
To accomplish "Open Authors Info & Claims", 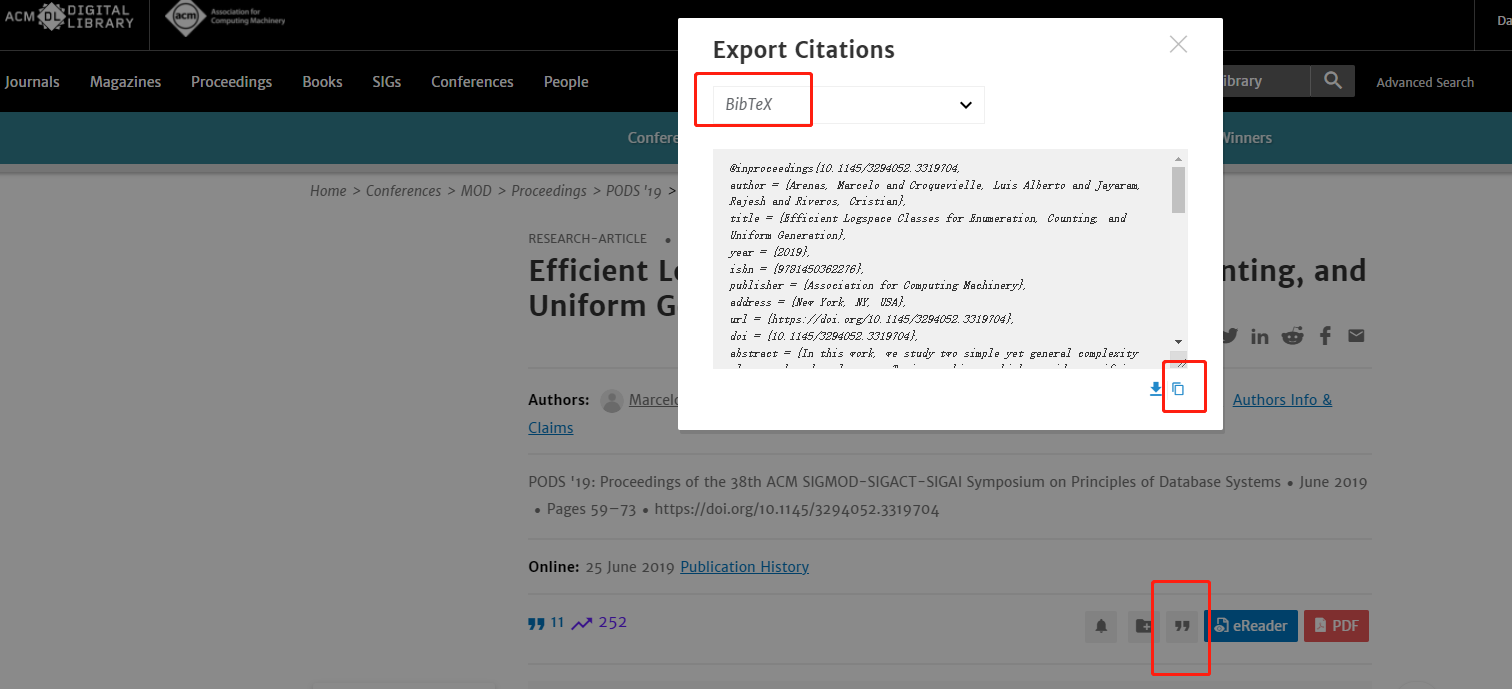I will (1282, 399).
